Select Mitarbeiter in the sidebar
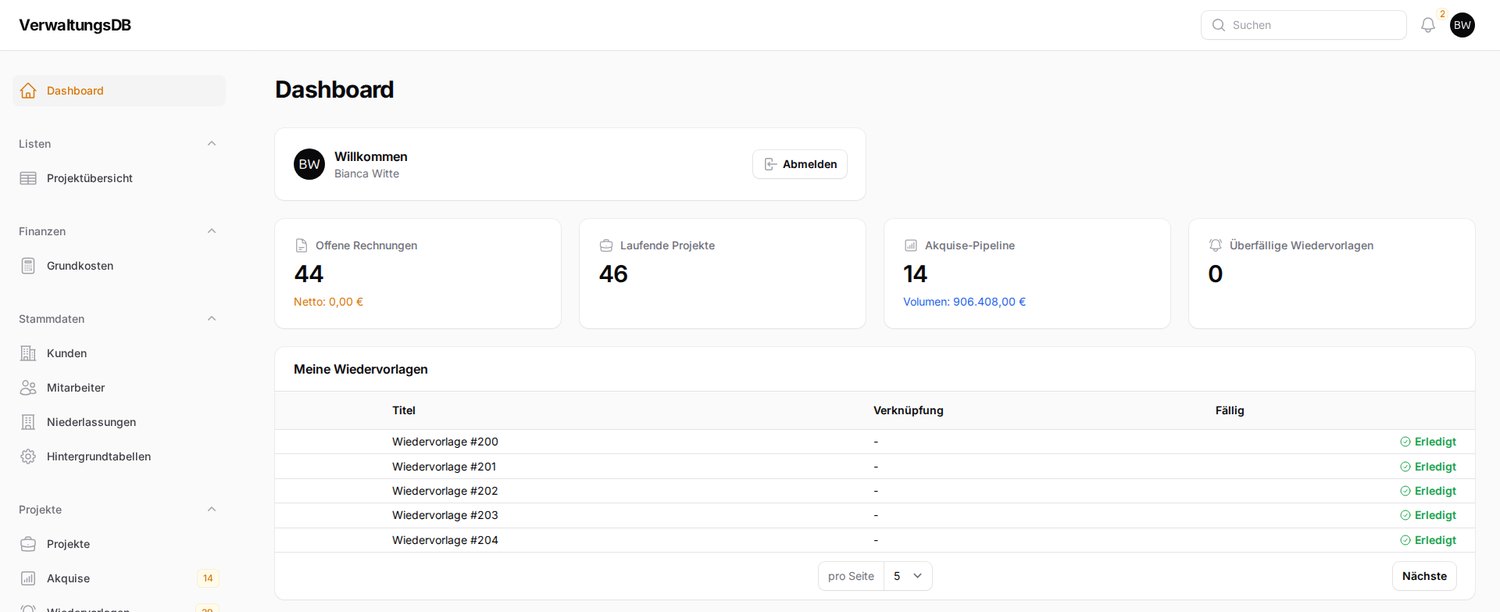 coord(119,388)
